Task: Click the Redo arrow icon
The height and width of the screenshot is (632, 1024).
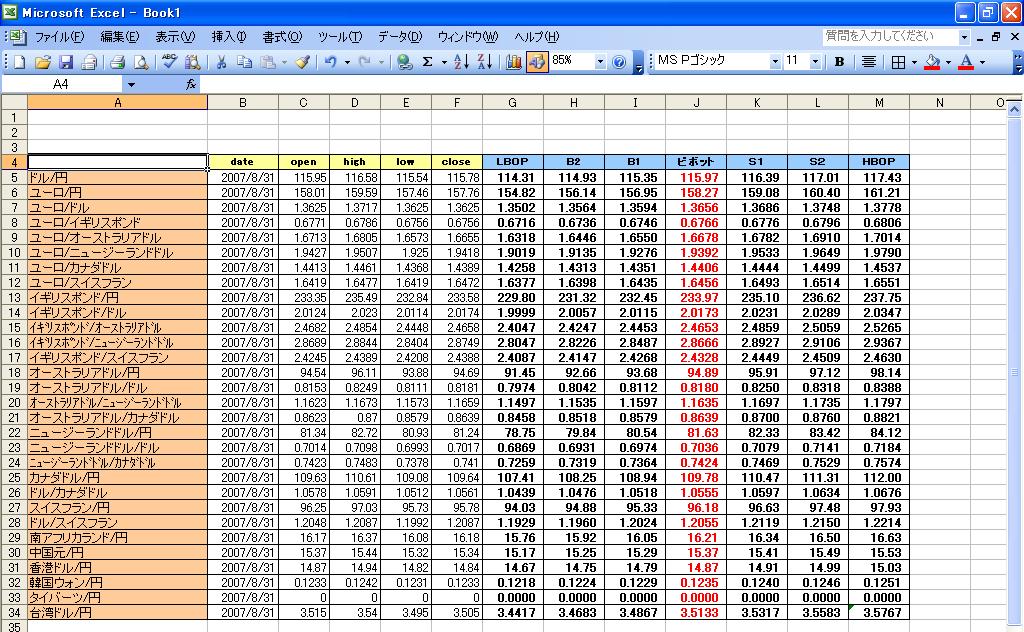Action: (x=364, y=62)
